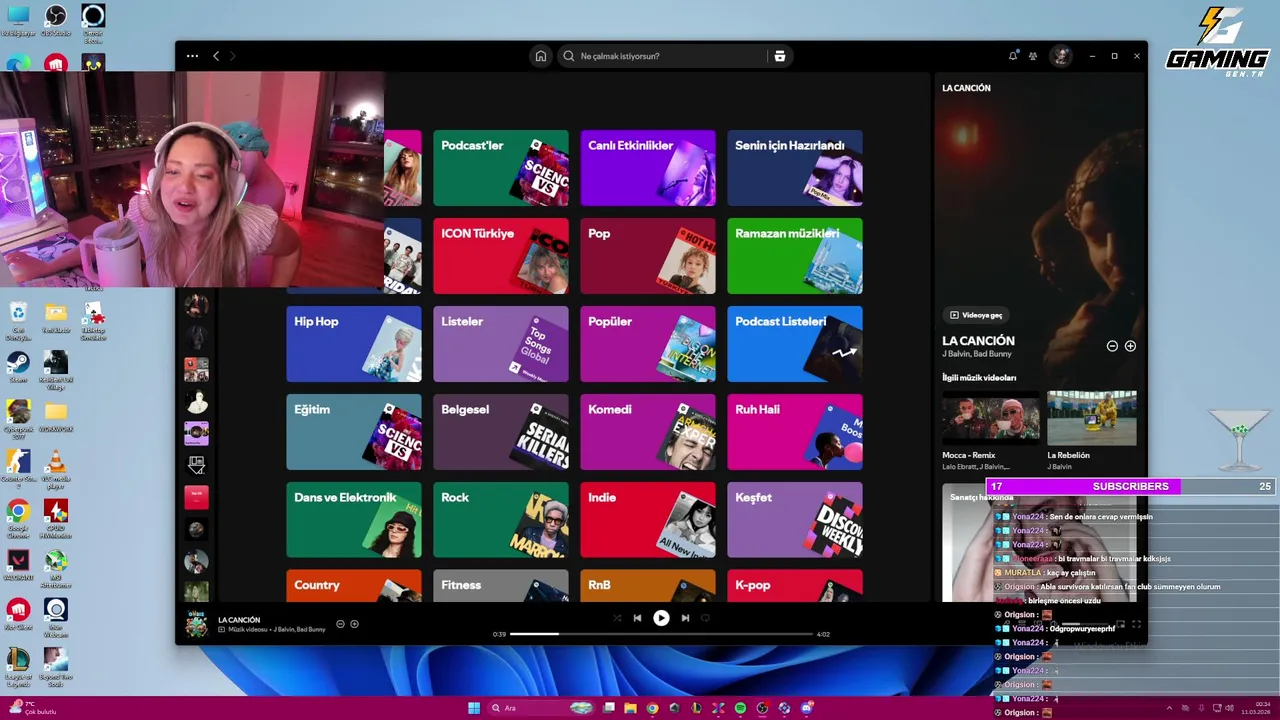This screenshot has height=720, width=1280.
Task: Open the Listeler category tile
Action: coord(501,344)
